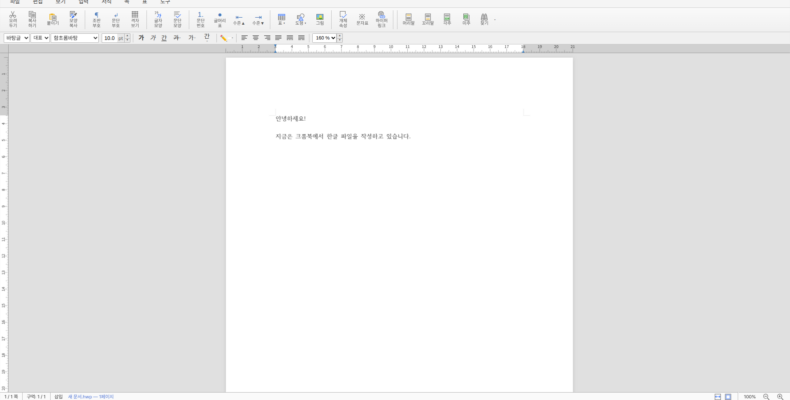Click the Cut (scissors) toolbar icon
Image resolution: width=790 pixels, height=400 pixels.
tap(13, 18)
